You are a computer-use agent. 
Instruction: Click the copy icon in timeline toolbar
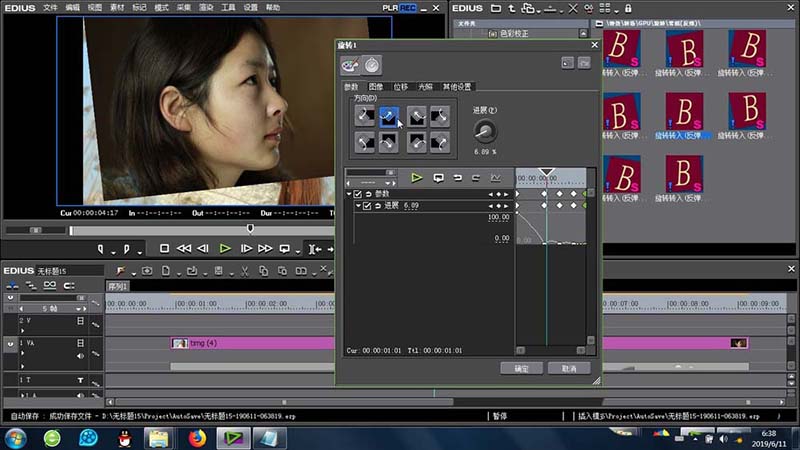point(263,271)
